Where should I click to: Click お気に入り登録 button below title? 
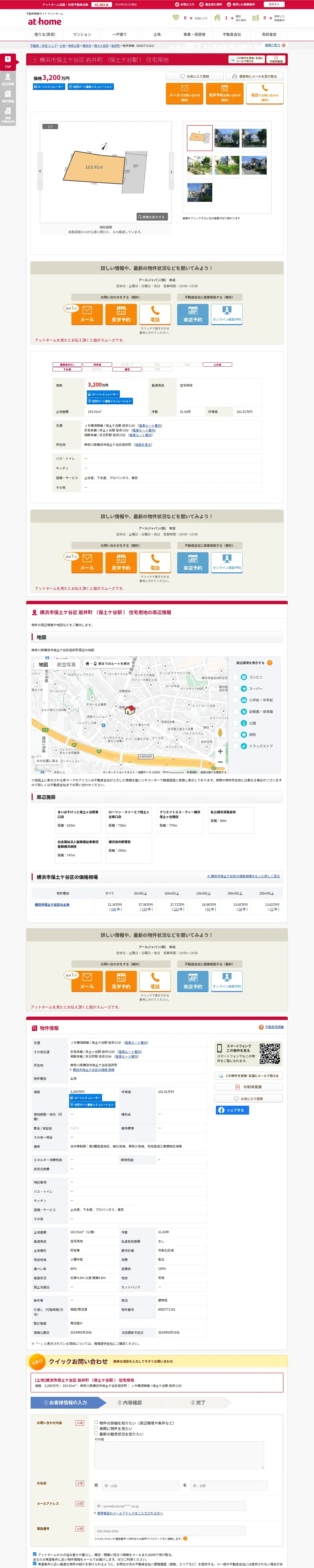[x=194, y=77]
